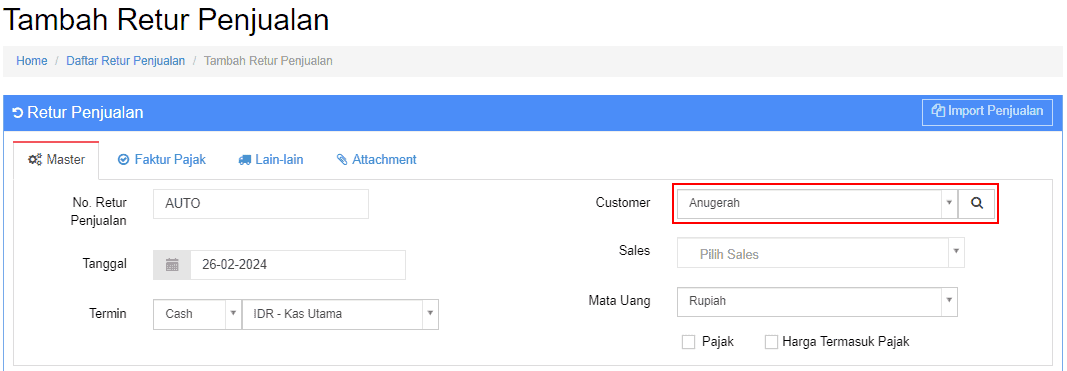The width and height of the screenshot is (1067, 371).
Task: Click the checkmark icon on Faktur Pajak
Action: (x=123, y=160)
